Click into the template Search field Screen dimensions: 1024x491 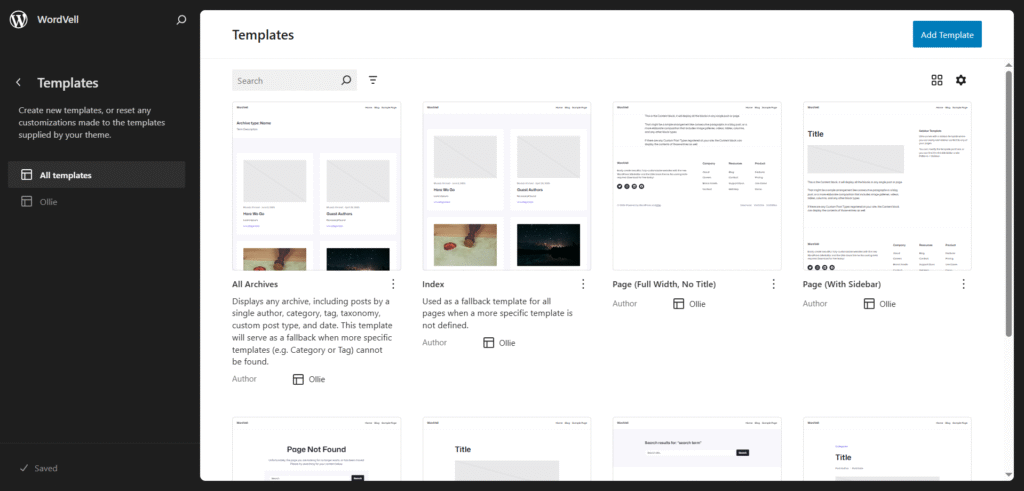pyautogui.click(x=284, y=80)
